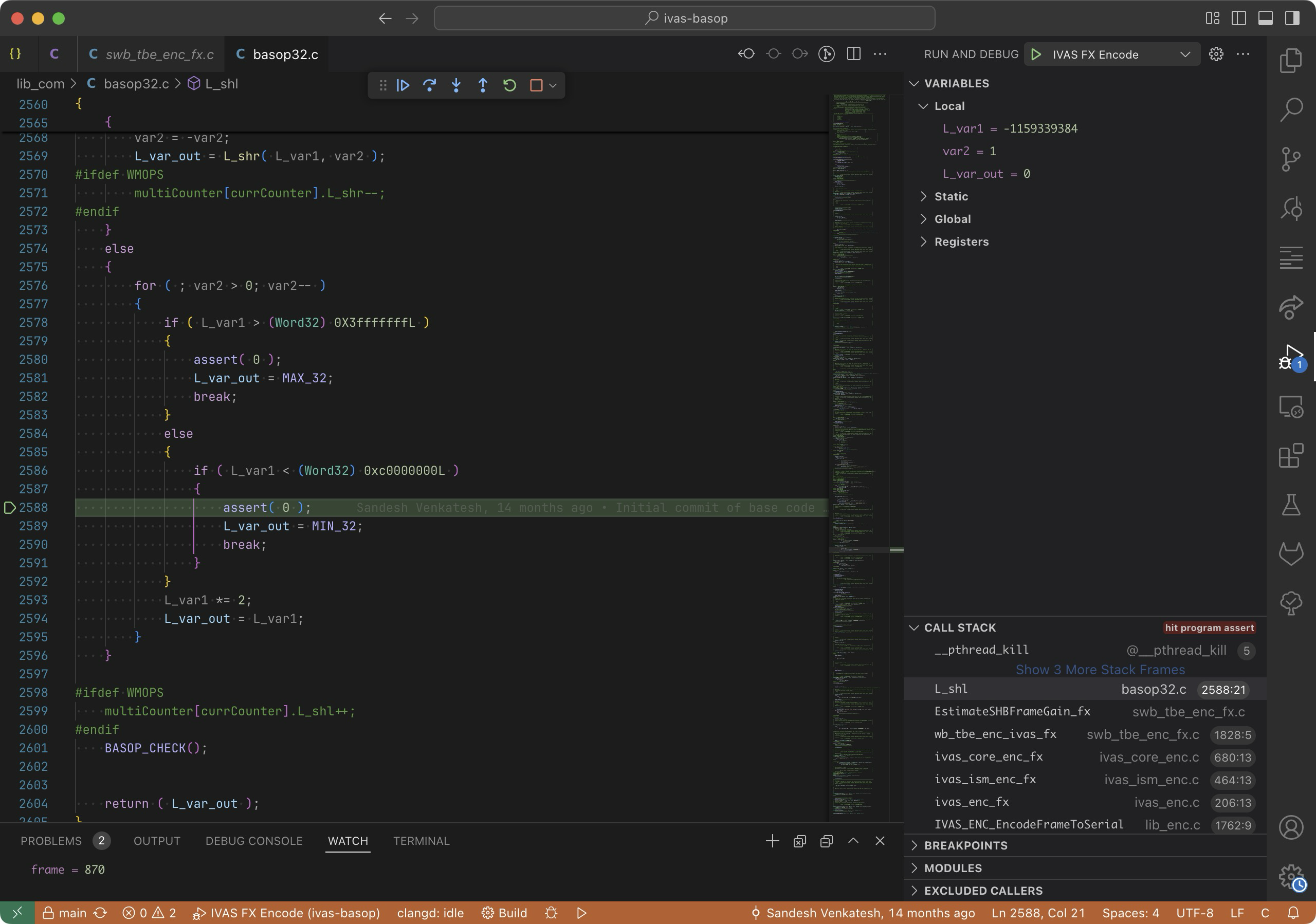This screenshot has height=924, width=1316.
Task: Click the Build button in the status bar
Action: coord(504,913)
